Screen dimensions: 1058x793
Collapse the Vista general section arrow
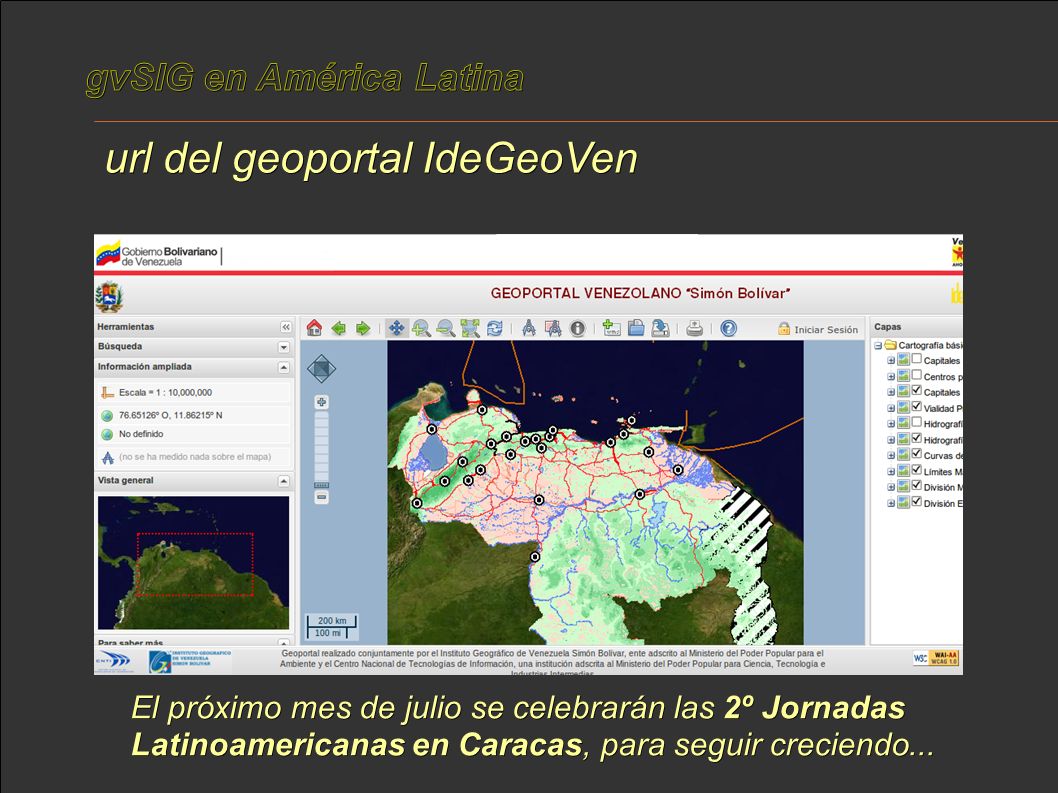pyautogui.click(x=284, y=481)
